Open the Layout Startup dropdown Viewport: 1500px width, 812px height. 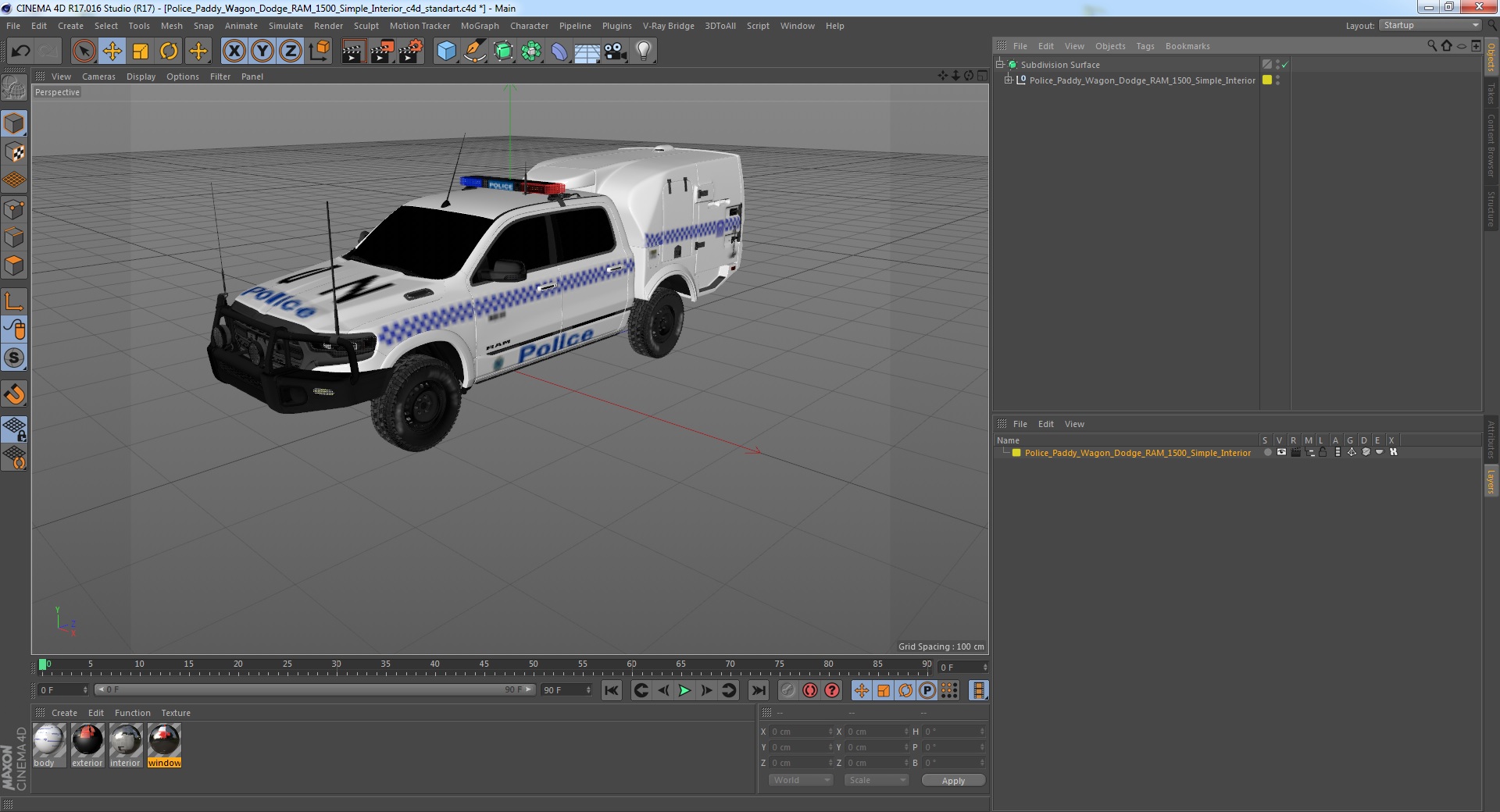(x=1430, y=26)
